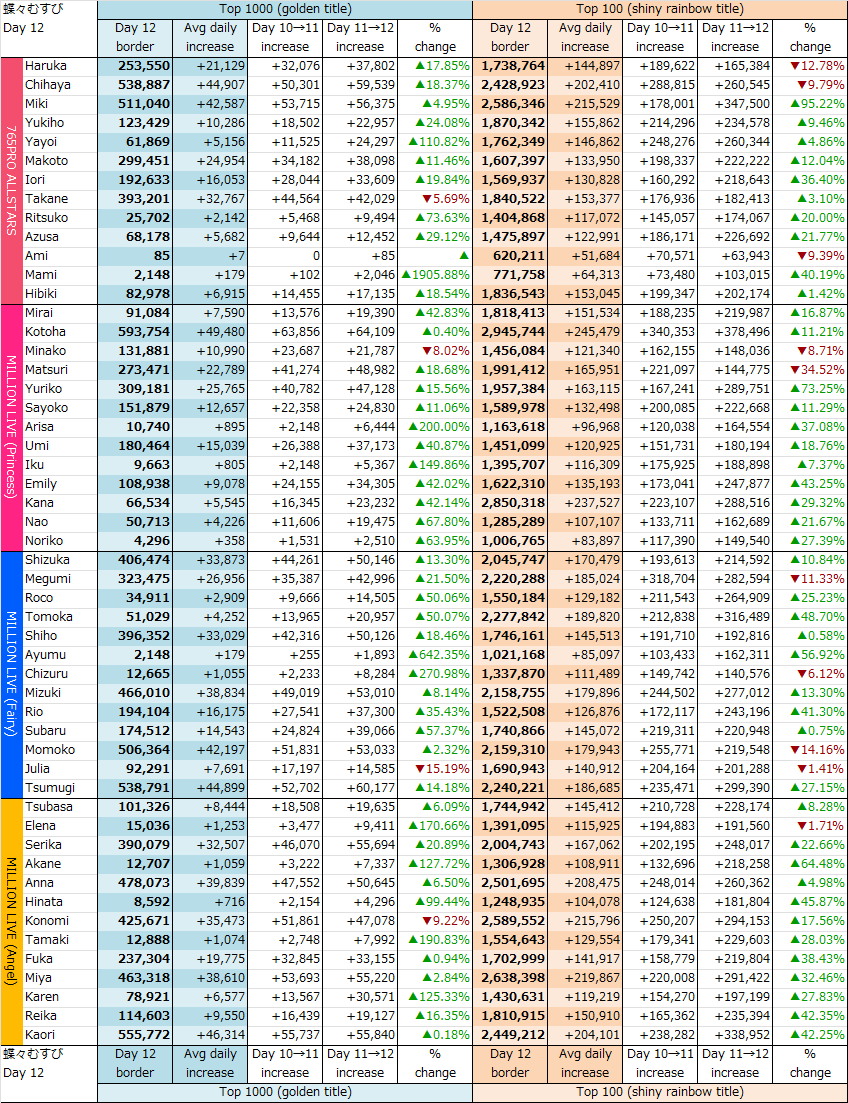
Task: Click the bottom 'Top 100 (shiny rainbow title)' footer
Action: [x=660, y=1092]
